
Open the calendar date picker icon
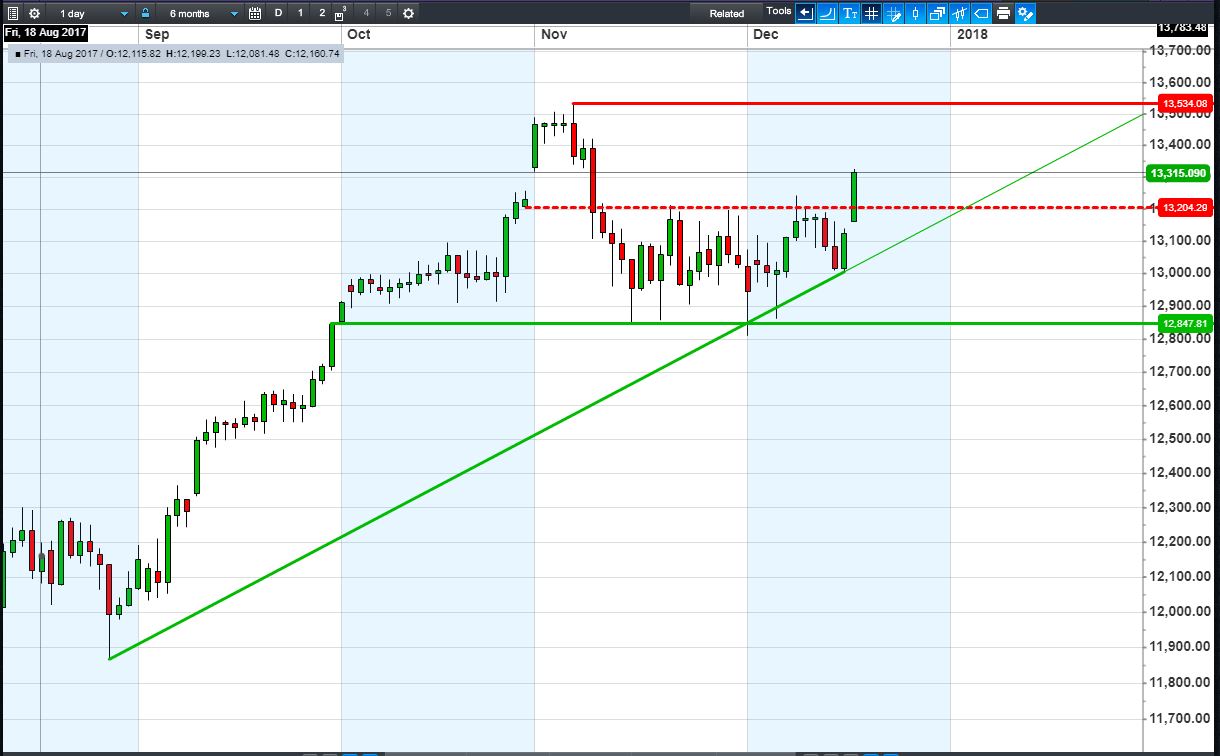[x=255, y=13]
